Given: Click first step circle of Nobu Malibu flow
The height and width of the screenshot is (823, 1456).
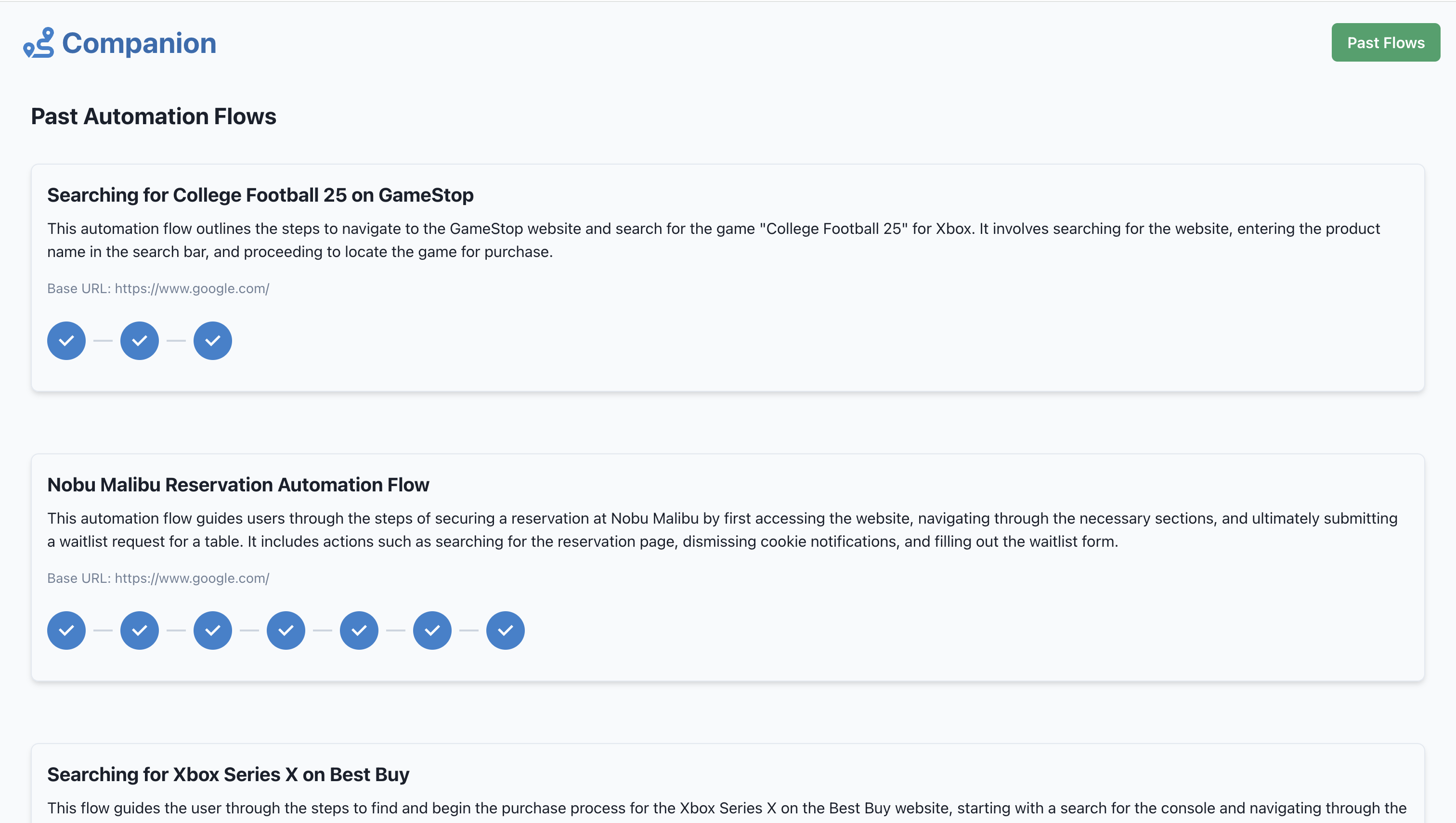Looking at the screenshot, I should (x=66, y=630).
